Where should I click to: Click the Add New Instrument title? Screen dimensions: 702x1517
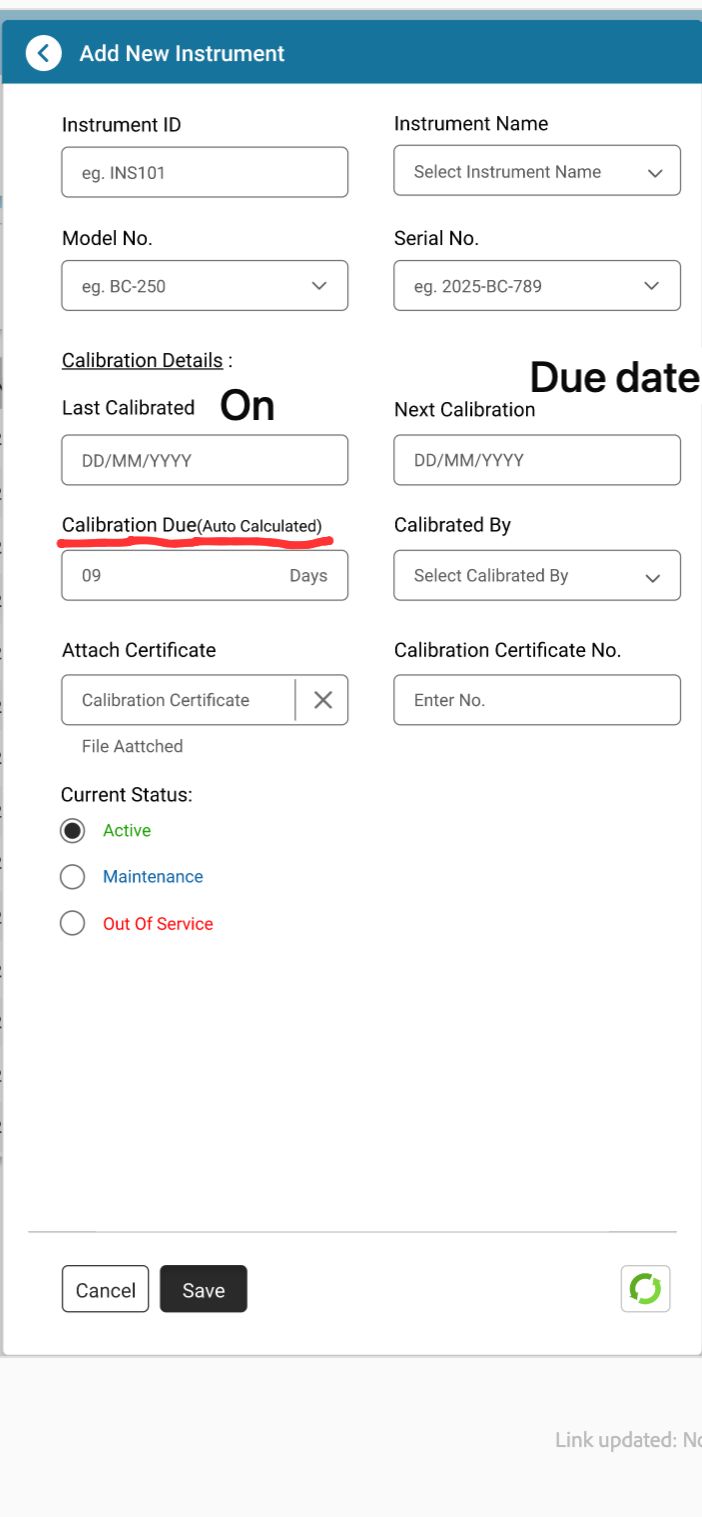pyautogui.click(x=182, y=54)
